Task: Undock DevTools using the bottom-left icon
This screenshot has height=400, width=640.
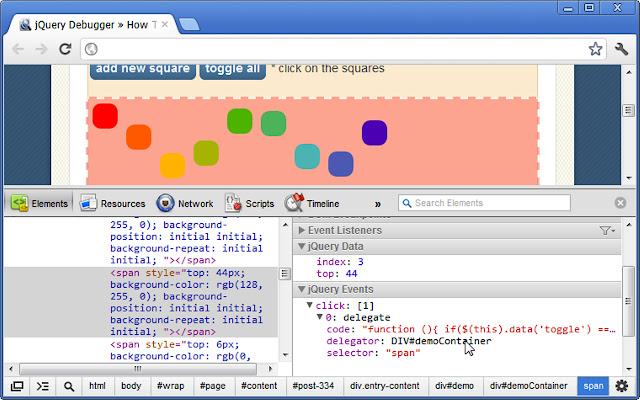Action: coord(17,386)
